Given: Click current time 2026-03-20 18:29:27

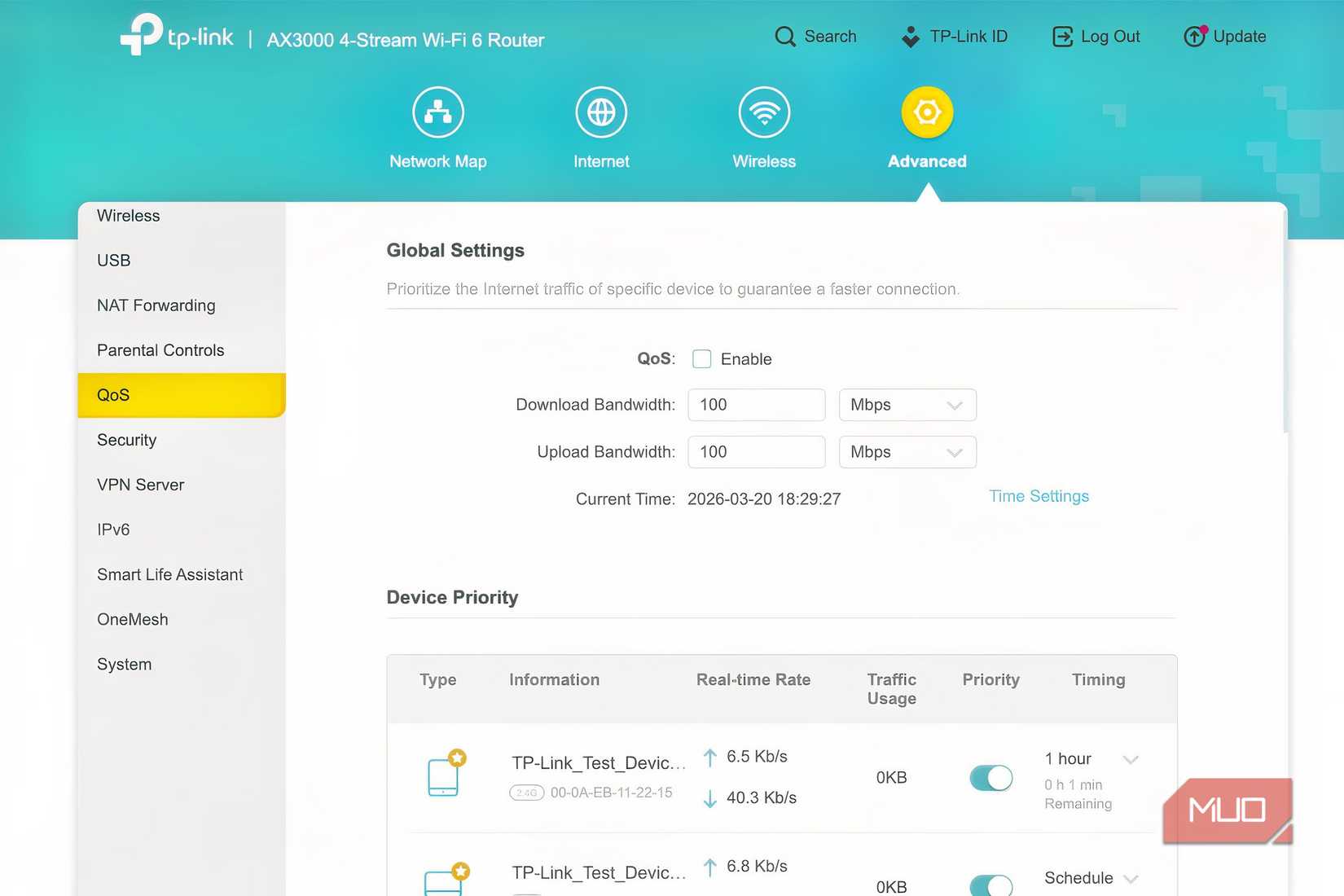Looking at the screenshot, I should pyautogui.click(x=764, y=499).
